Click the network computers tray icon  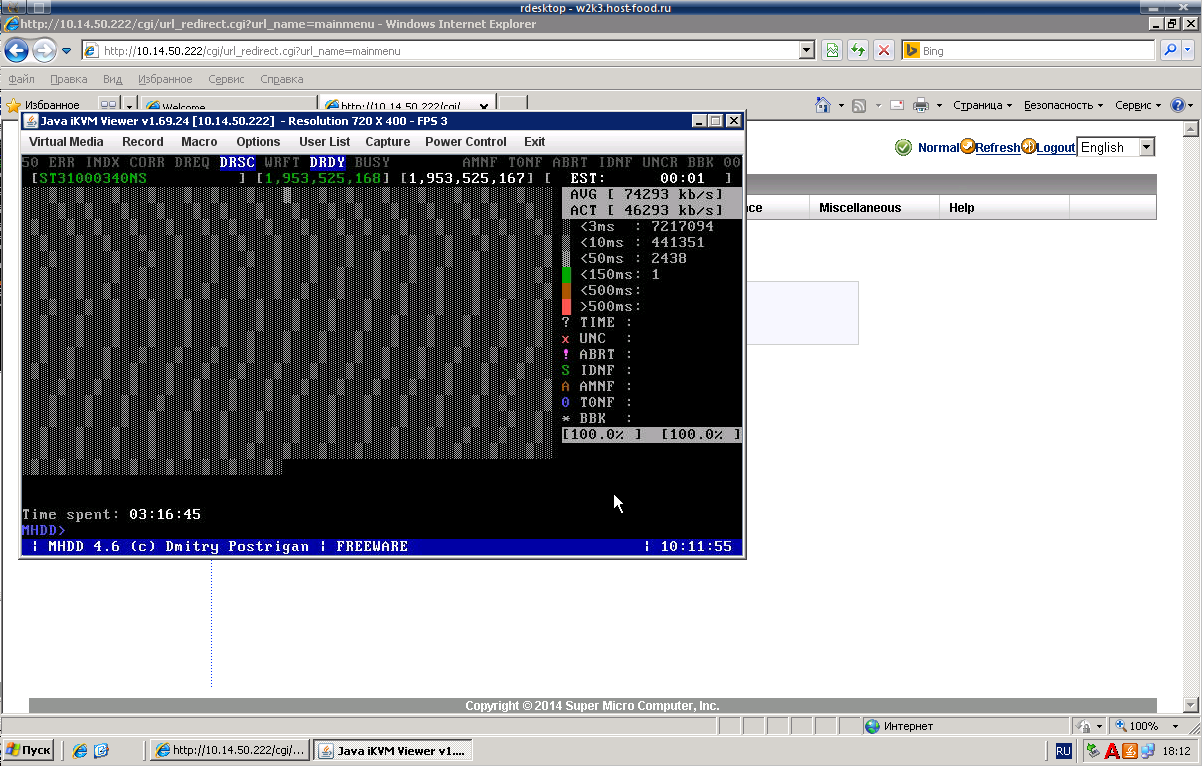tap(1148, 750)
